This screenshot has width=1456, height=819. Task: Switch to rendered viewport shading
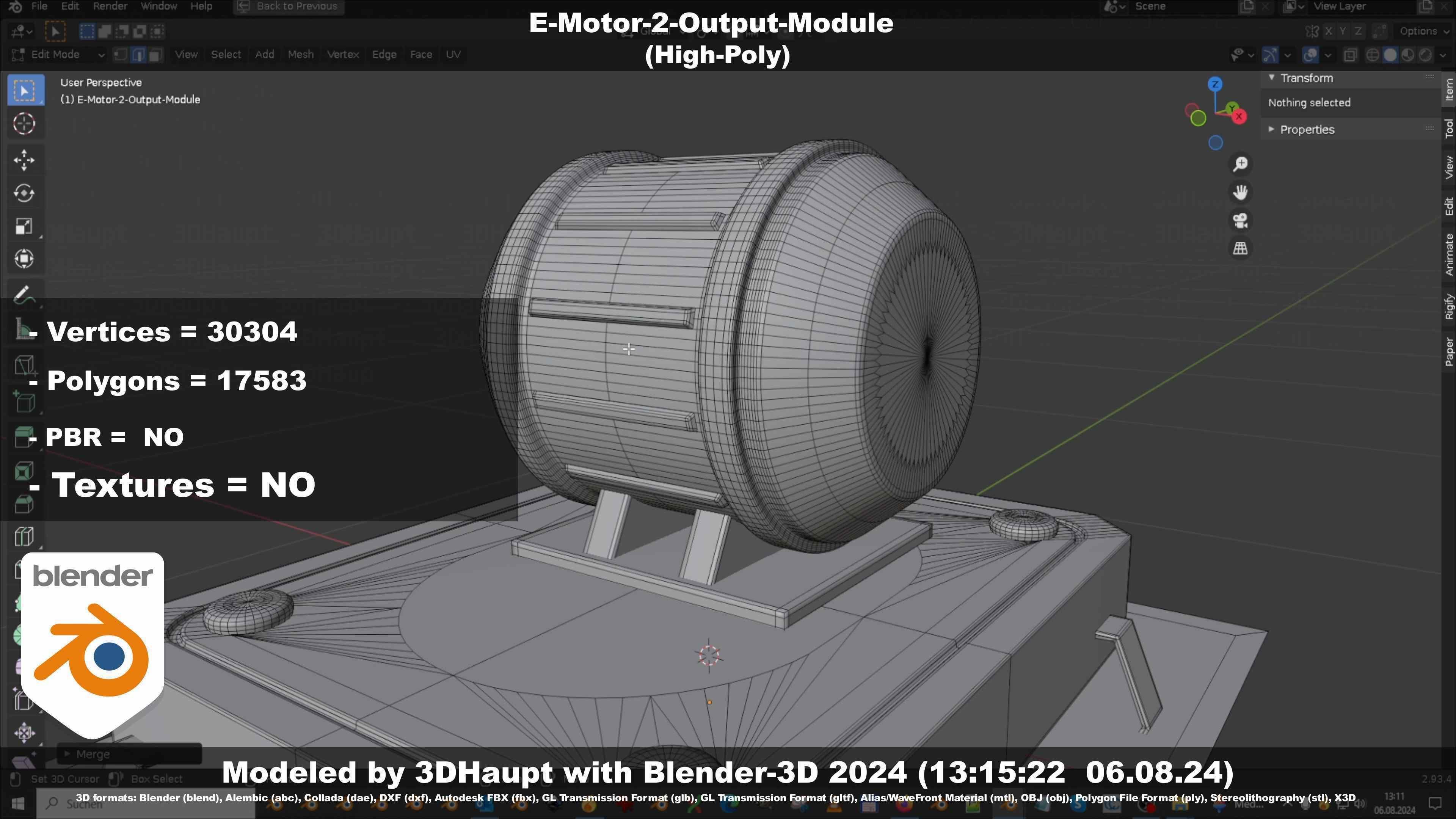point(1426,55)
